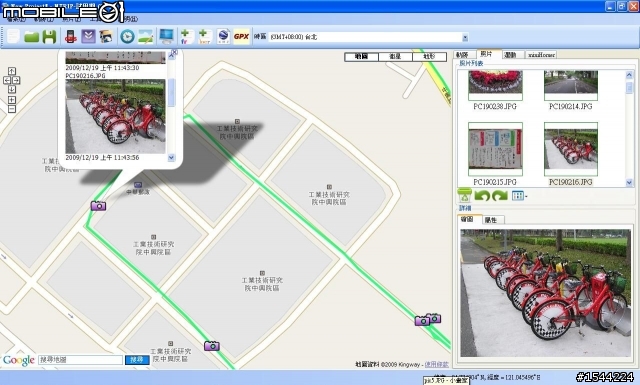Image resolution: width=640 pixels, height=385 pixels.
Task: Click the import photos toolbar icon
Action: (x=106, y=37)
